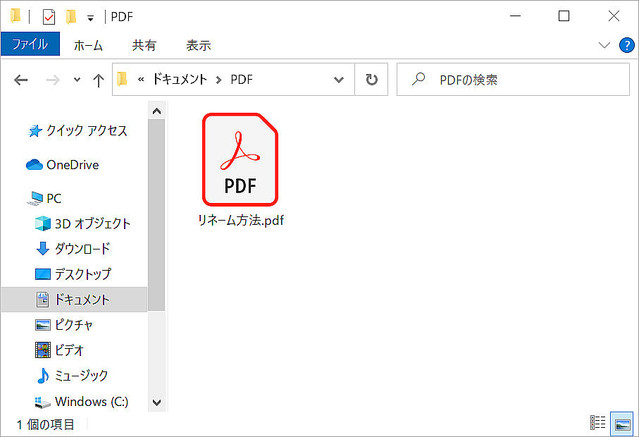
Task: Open the リネーム方法.pdf file icon
Action: click(239, 159)
